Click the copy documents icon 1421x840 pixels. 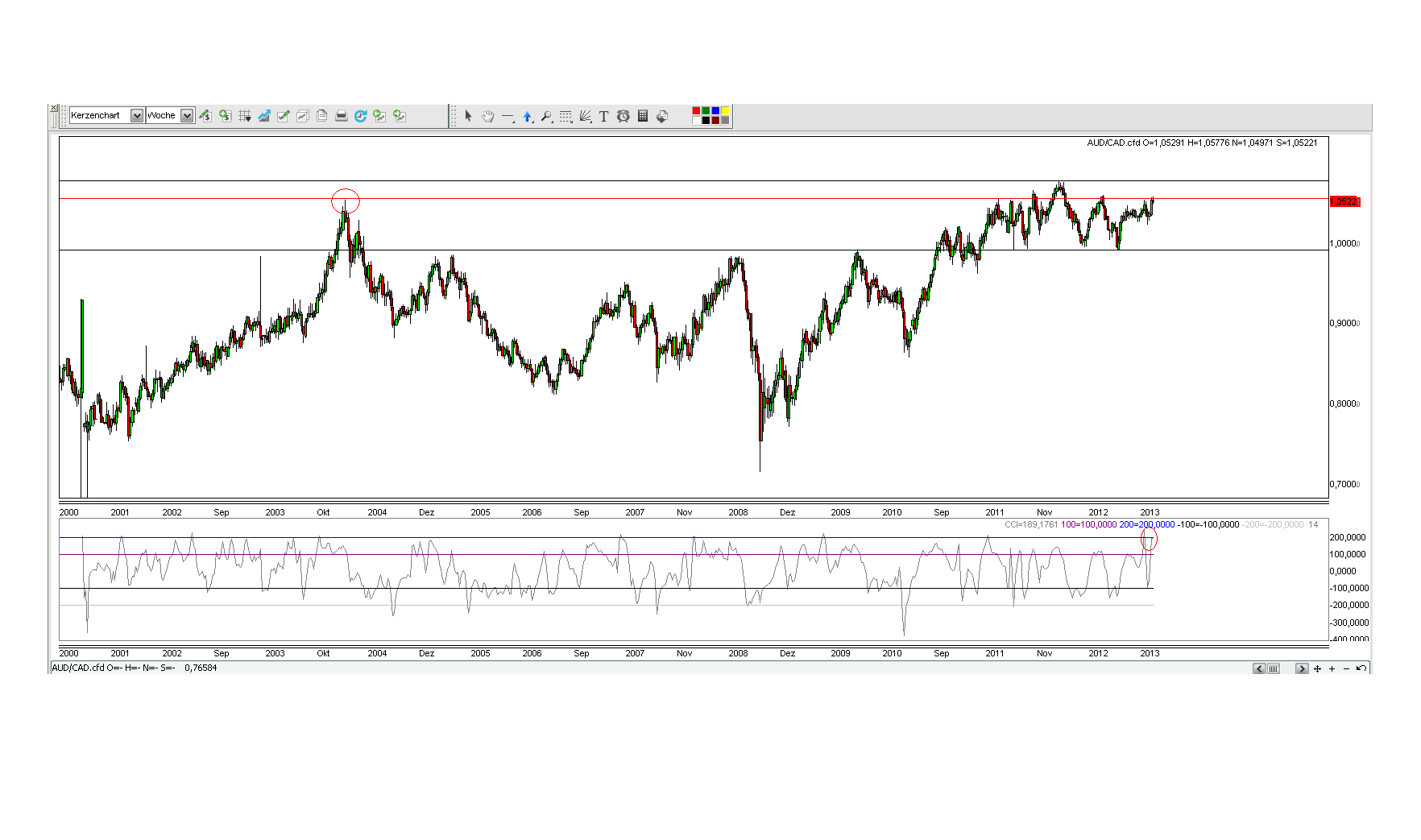(322, 116)
